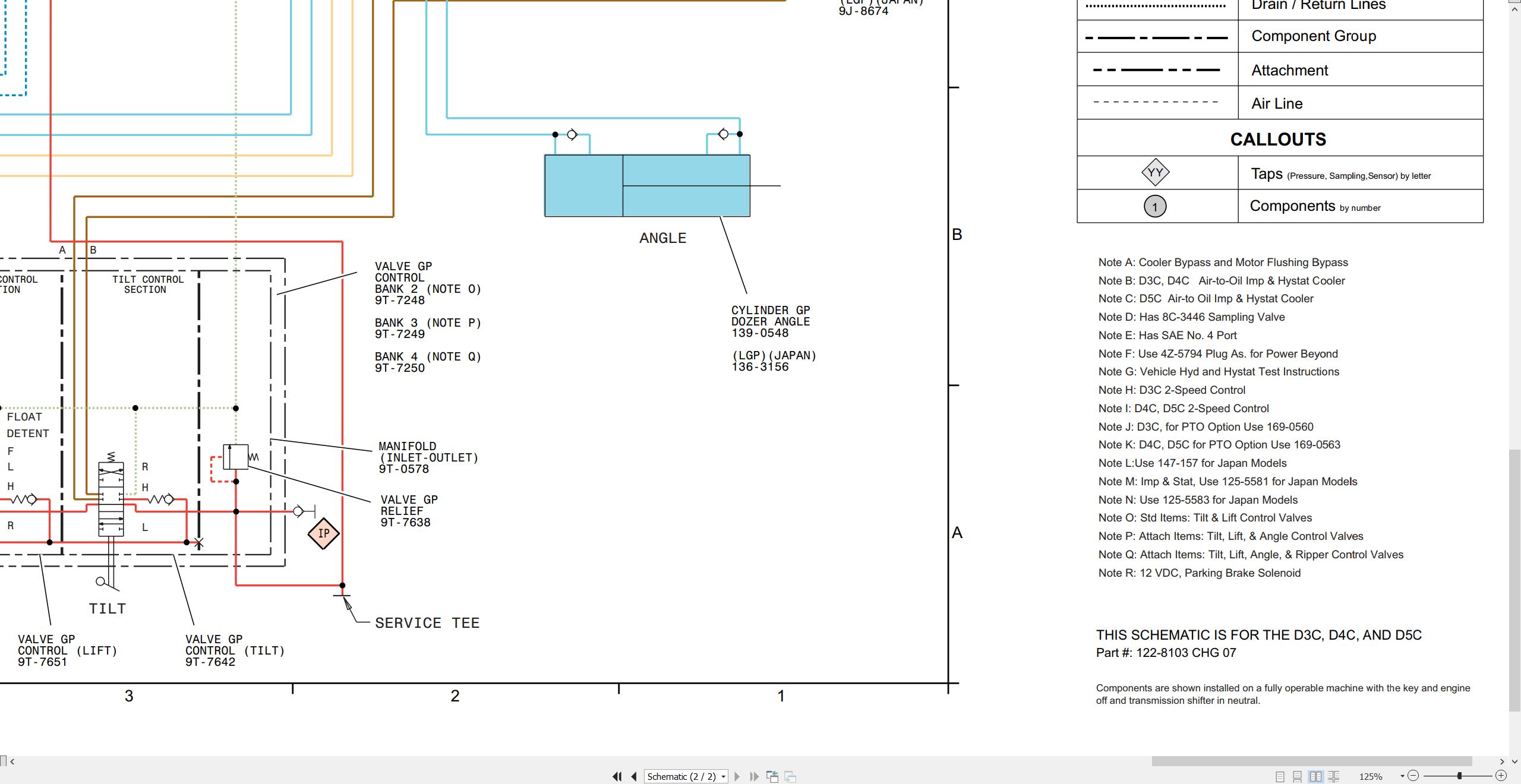The width and height of the screenshot is (1521, 784).
Task: Click 'BANK 3 (NOTE P)' label
Action: pos(428,323)
